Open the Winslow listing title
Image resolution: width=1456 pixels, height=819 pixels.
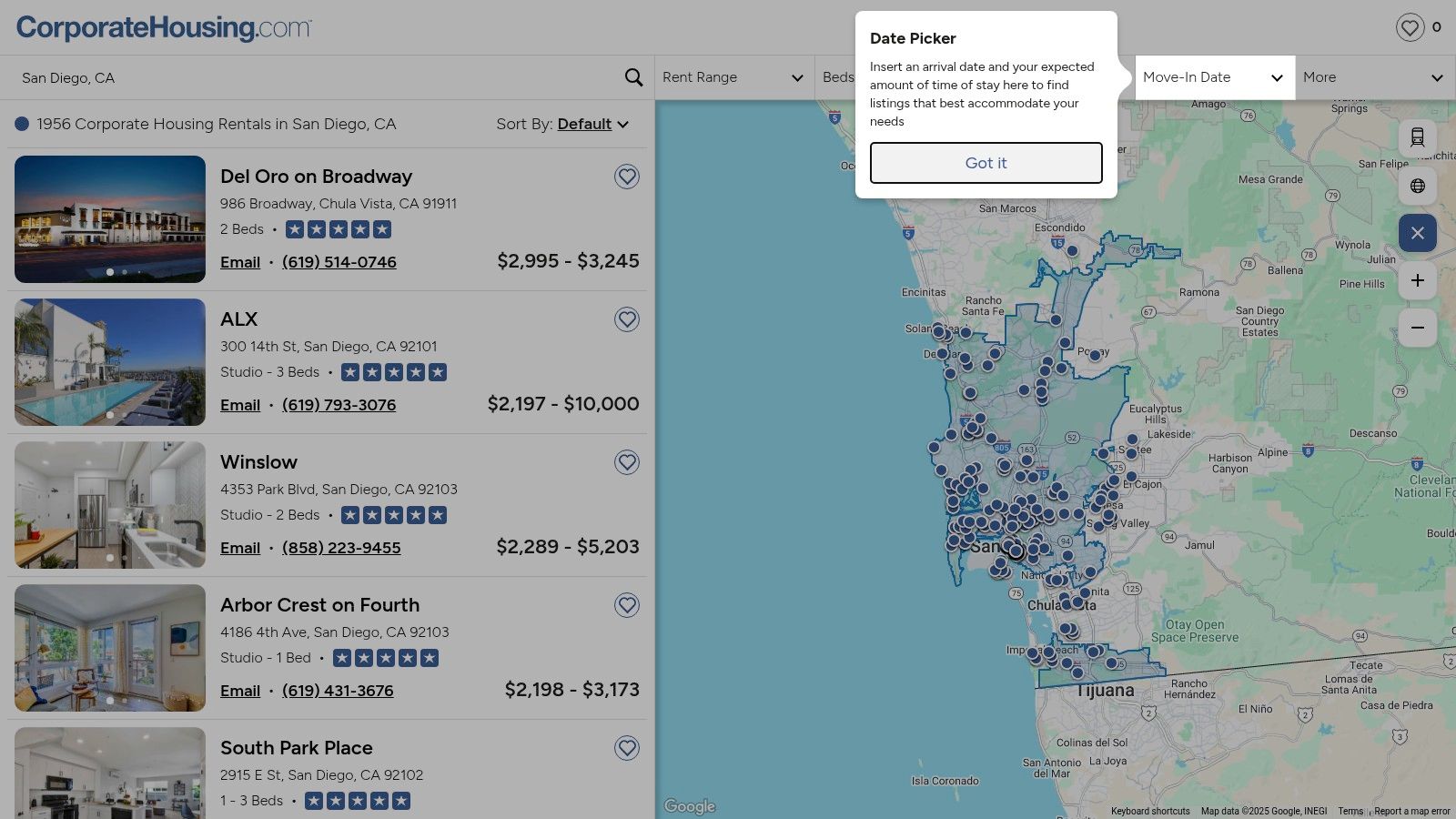pos(258,462)
